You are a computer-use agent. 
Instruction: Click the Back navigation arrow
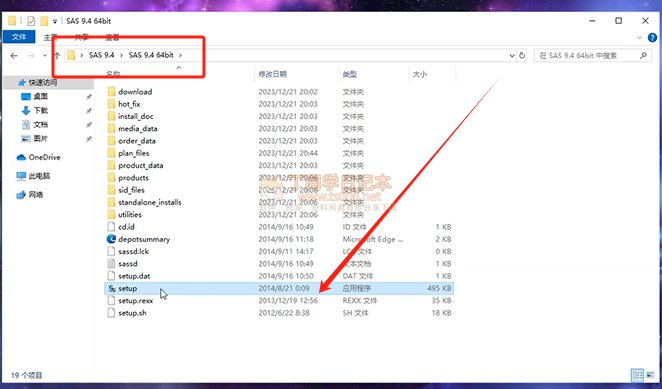tap(14, 56)
